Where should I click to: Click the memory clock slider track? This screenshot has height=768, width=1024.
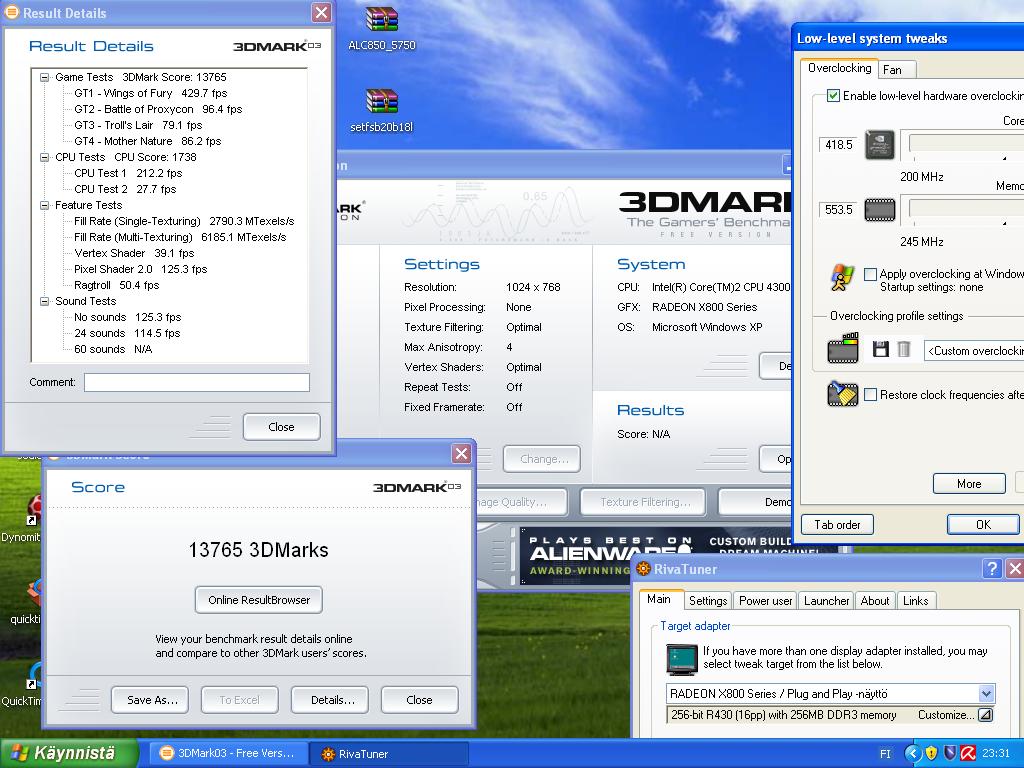(x=966, y=209)
